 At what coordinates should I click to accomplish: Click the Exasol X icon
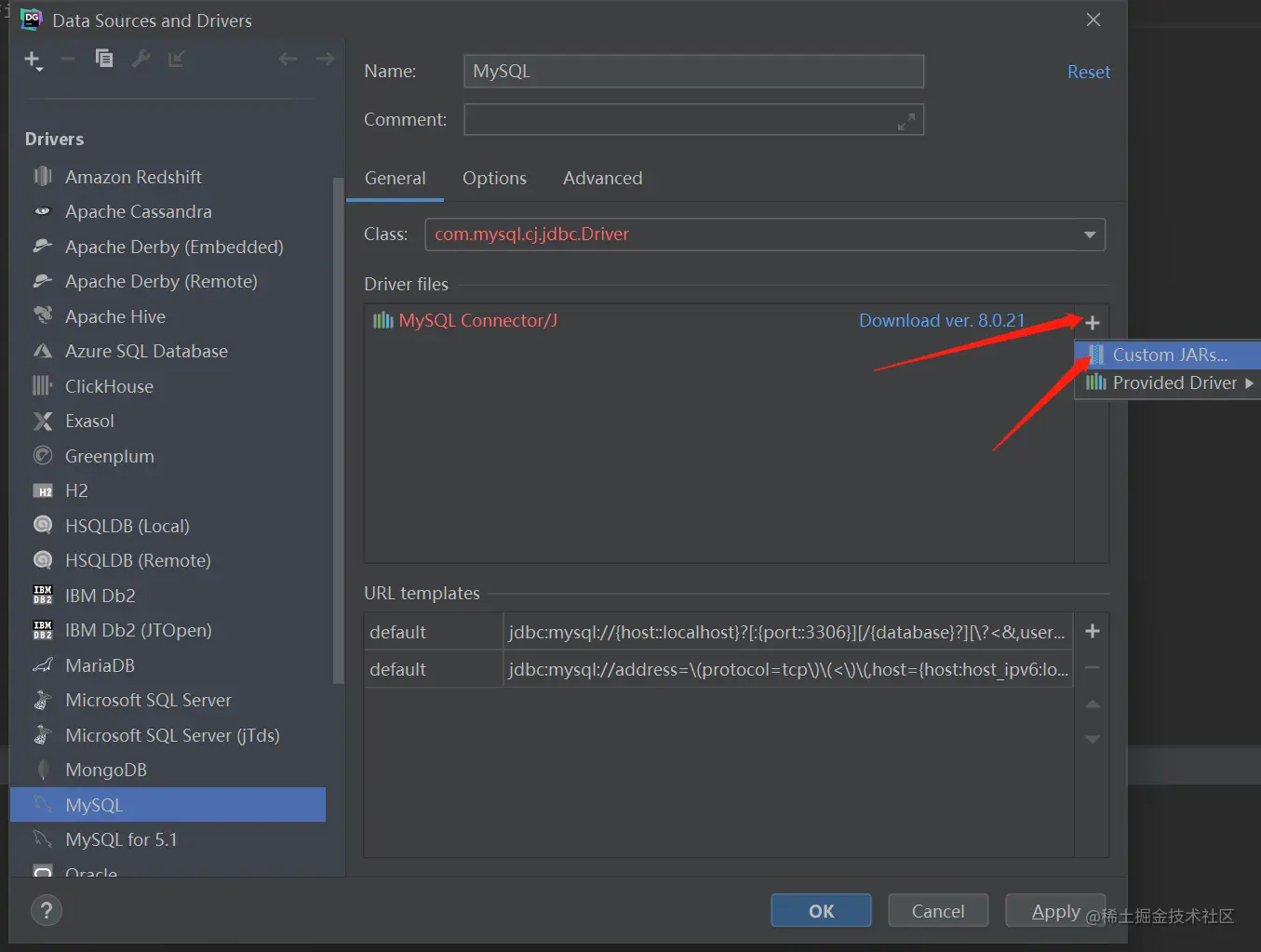(43, 421)
